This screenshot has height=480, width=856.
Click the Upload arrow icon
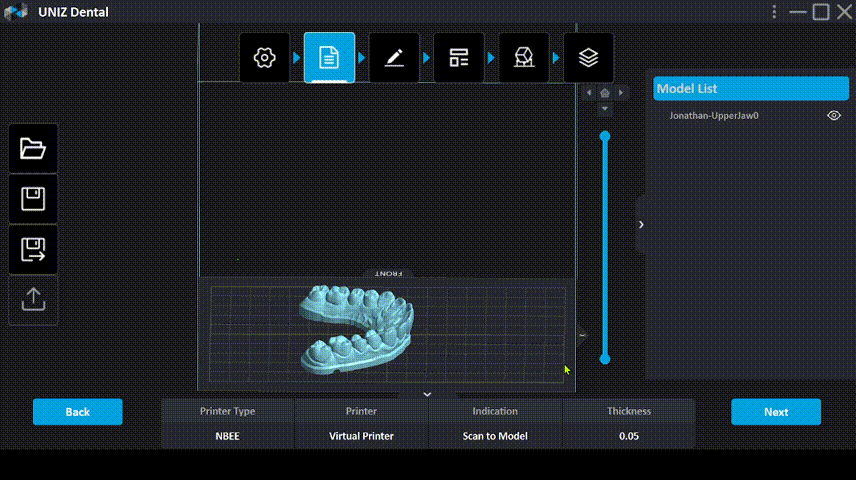tap(33, 299)
